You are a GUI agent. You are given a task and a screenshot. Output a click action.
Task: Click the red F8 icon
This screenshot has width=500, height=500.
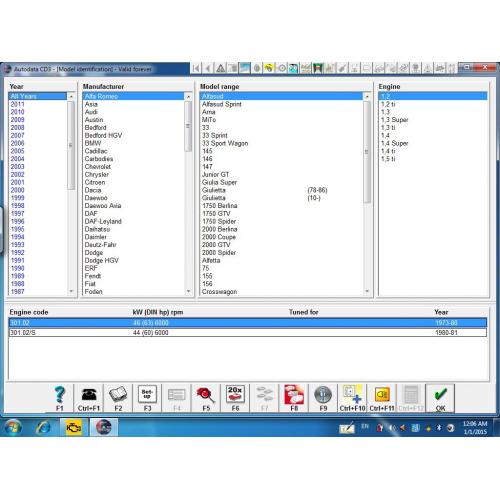click(294, 398)
